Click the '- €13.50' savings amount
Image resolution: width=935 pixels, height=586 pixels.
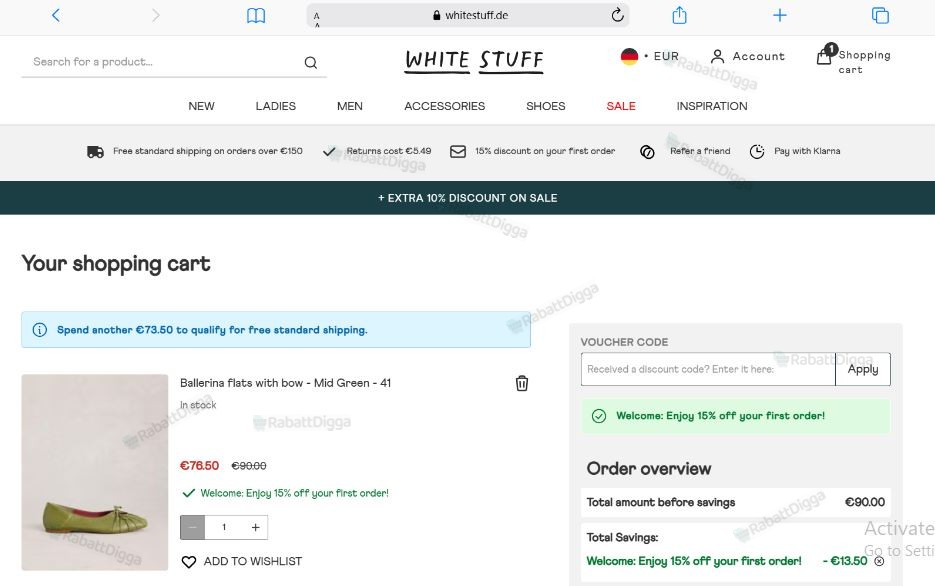coord(844,561)
